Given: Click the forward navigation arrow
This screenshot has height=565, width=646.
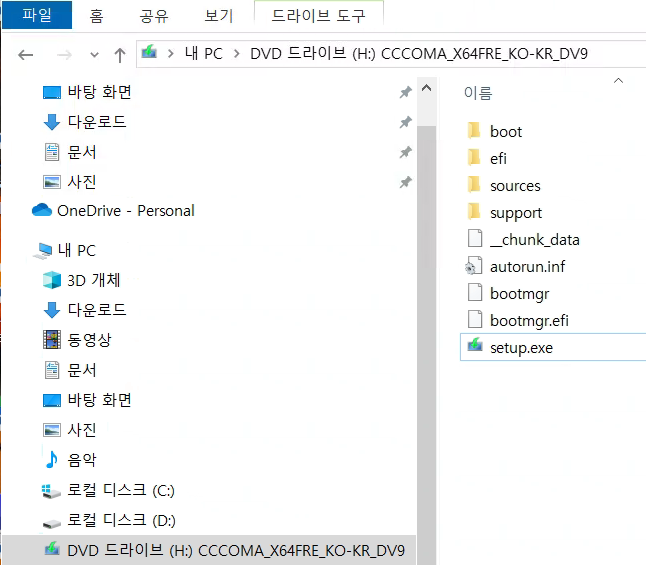Looking at the screenshot, I should coord(64,55).
